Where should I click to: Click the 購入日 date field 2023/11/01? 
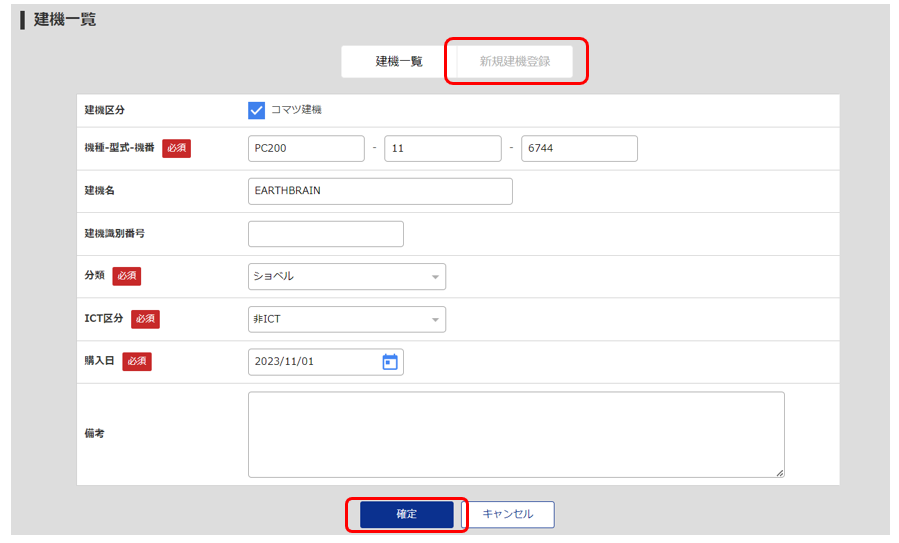click(x=326, y=362)
